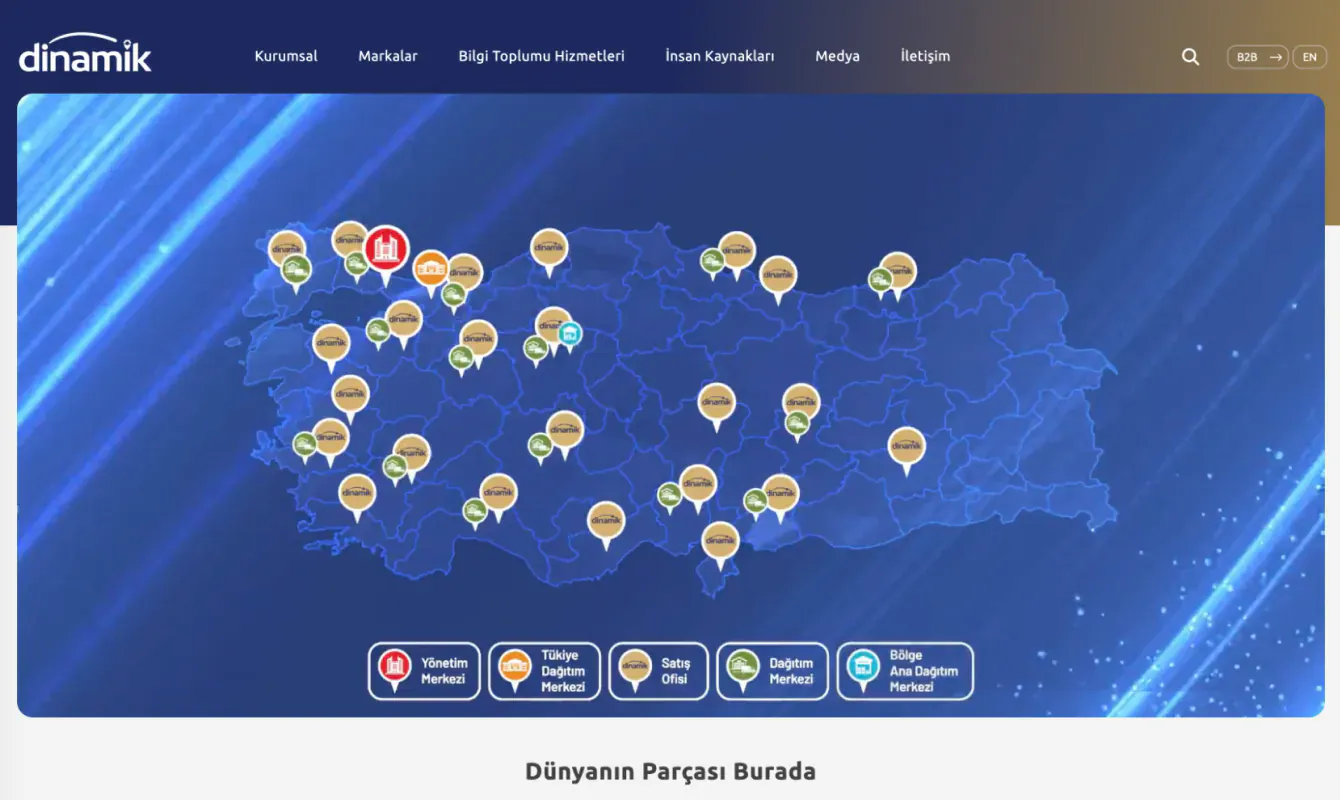The image size is (1340, 800).
Task: Filter map by Yönetim Merkezi legend
Action: (425, 671)
